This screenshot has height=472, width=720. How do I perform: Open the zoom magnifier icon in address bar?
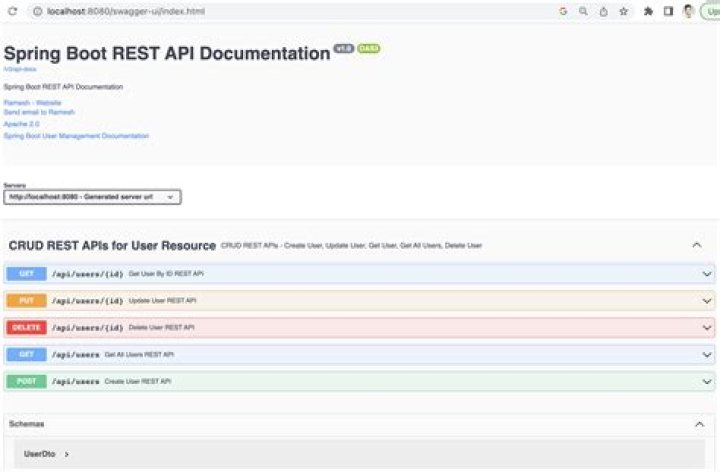(583, 11)
